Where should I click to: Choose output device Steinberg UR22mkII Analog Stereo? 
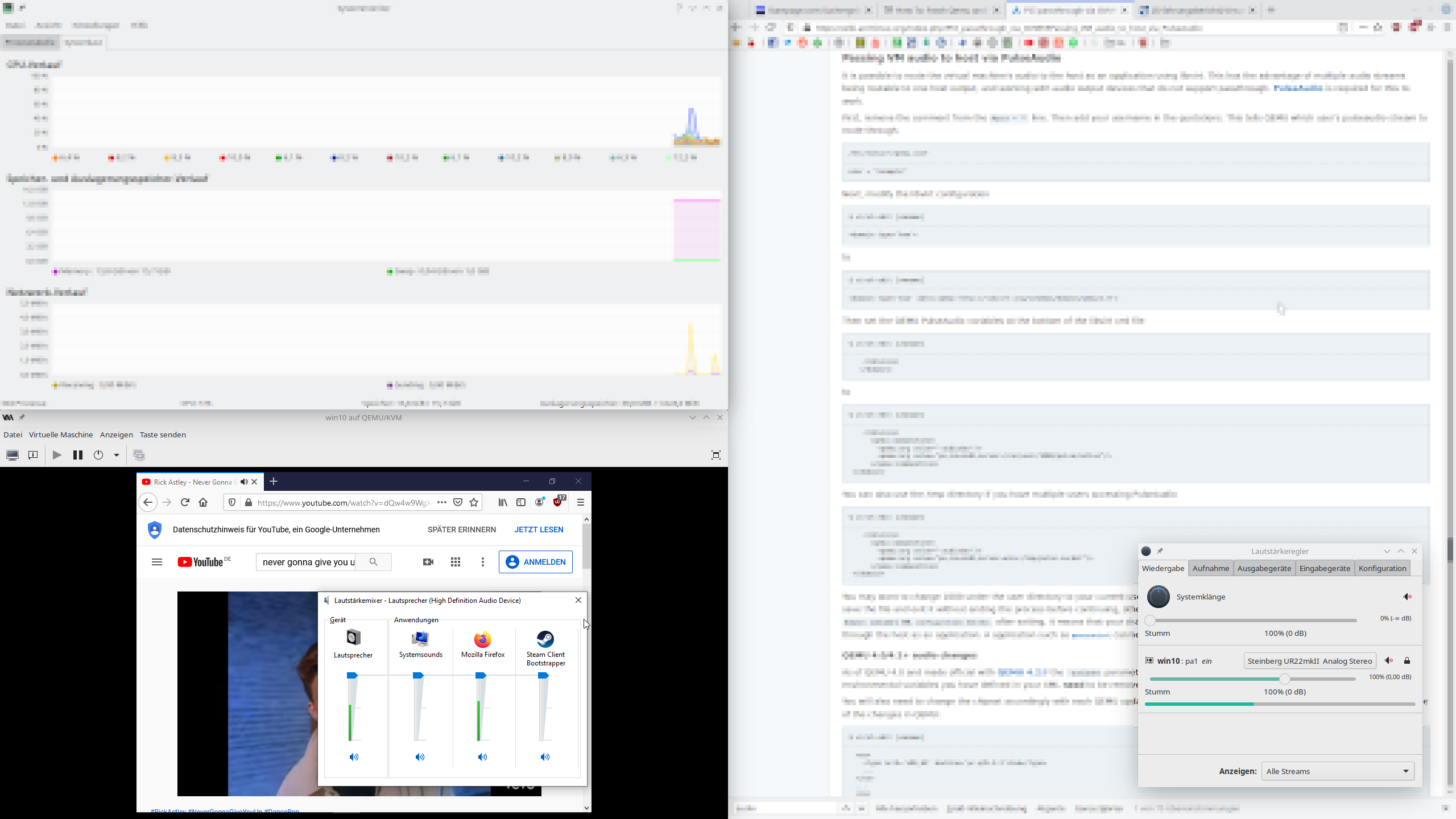[1309, 661]
